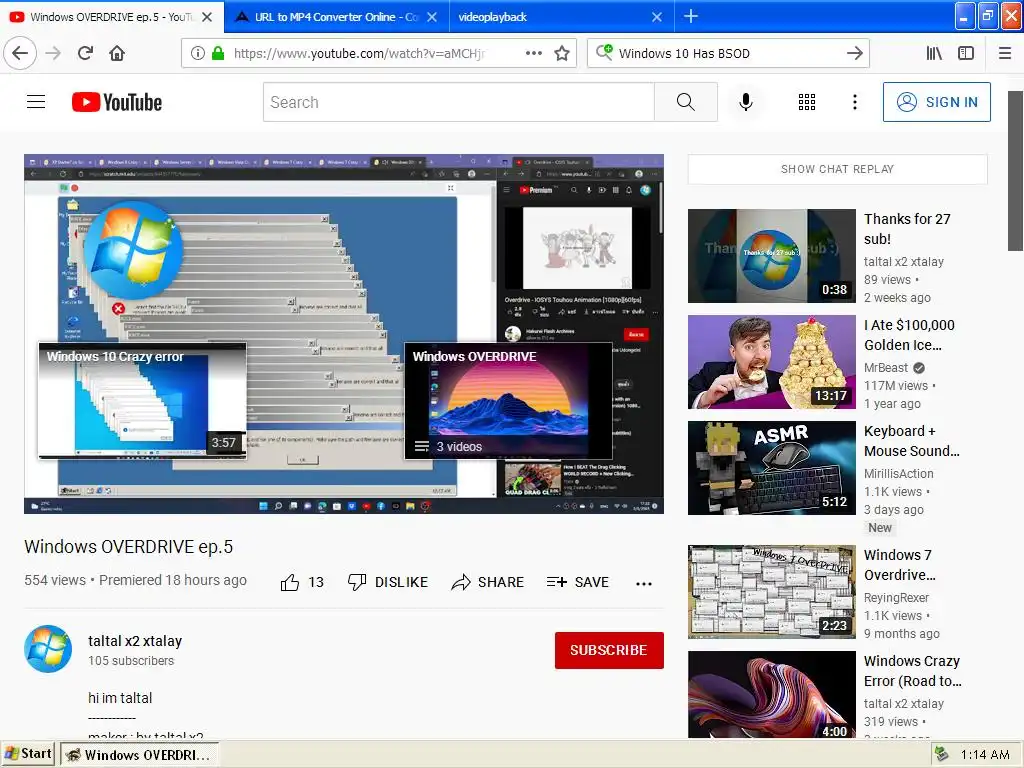Click the red SUBSCRIBE button
1024x768 pixels.
[609, 650]
